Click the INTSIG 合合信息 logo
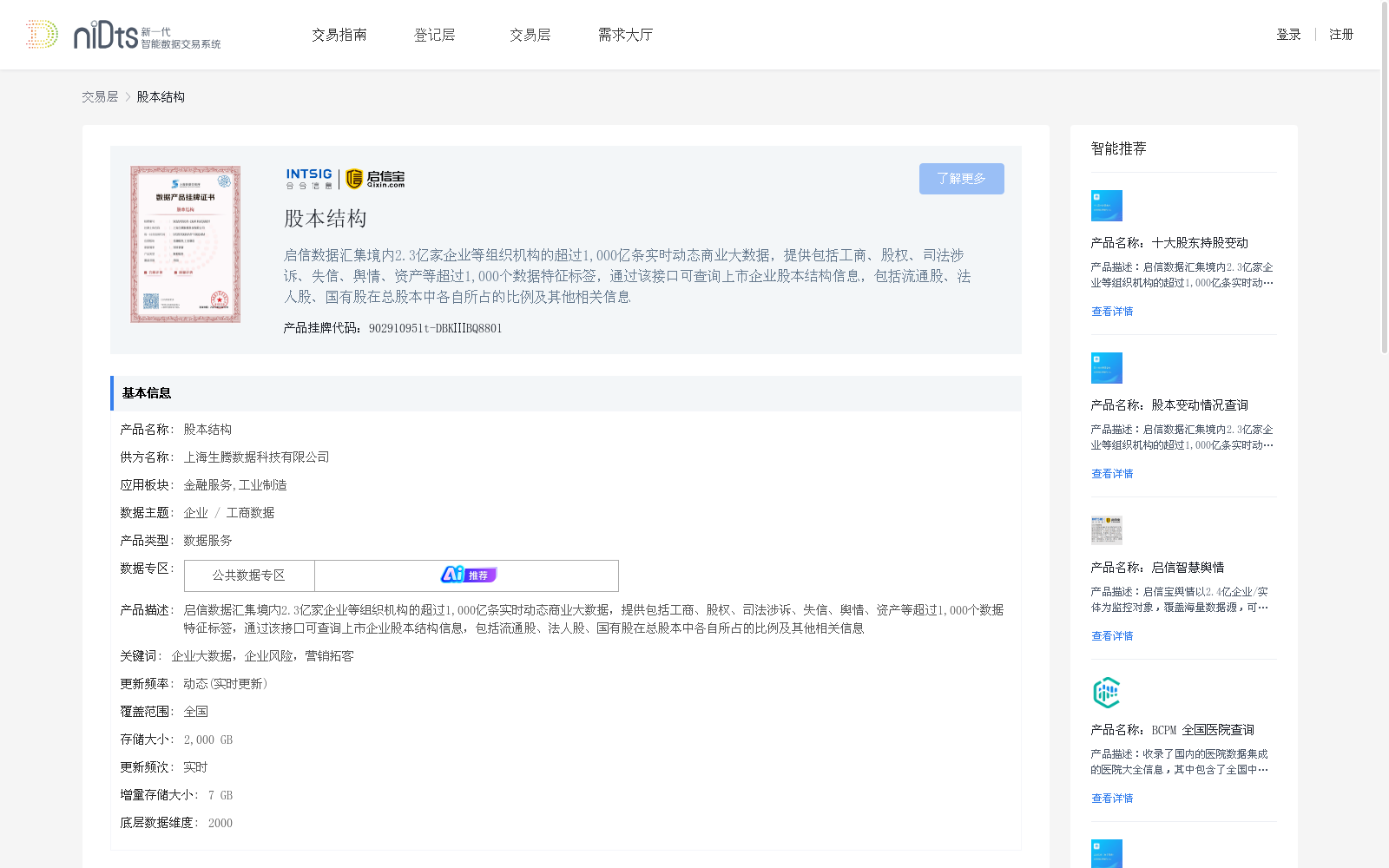 point(309,179)
